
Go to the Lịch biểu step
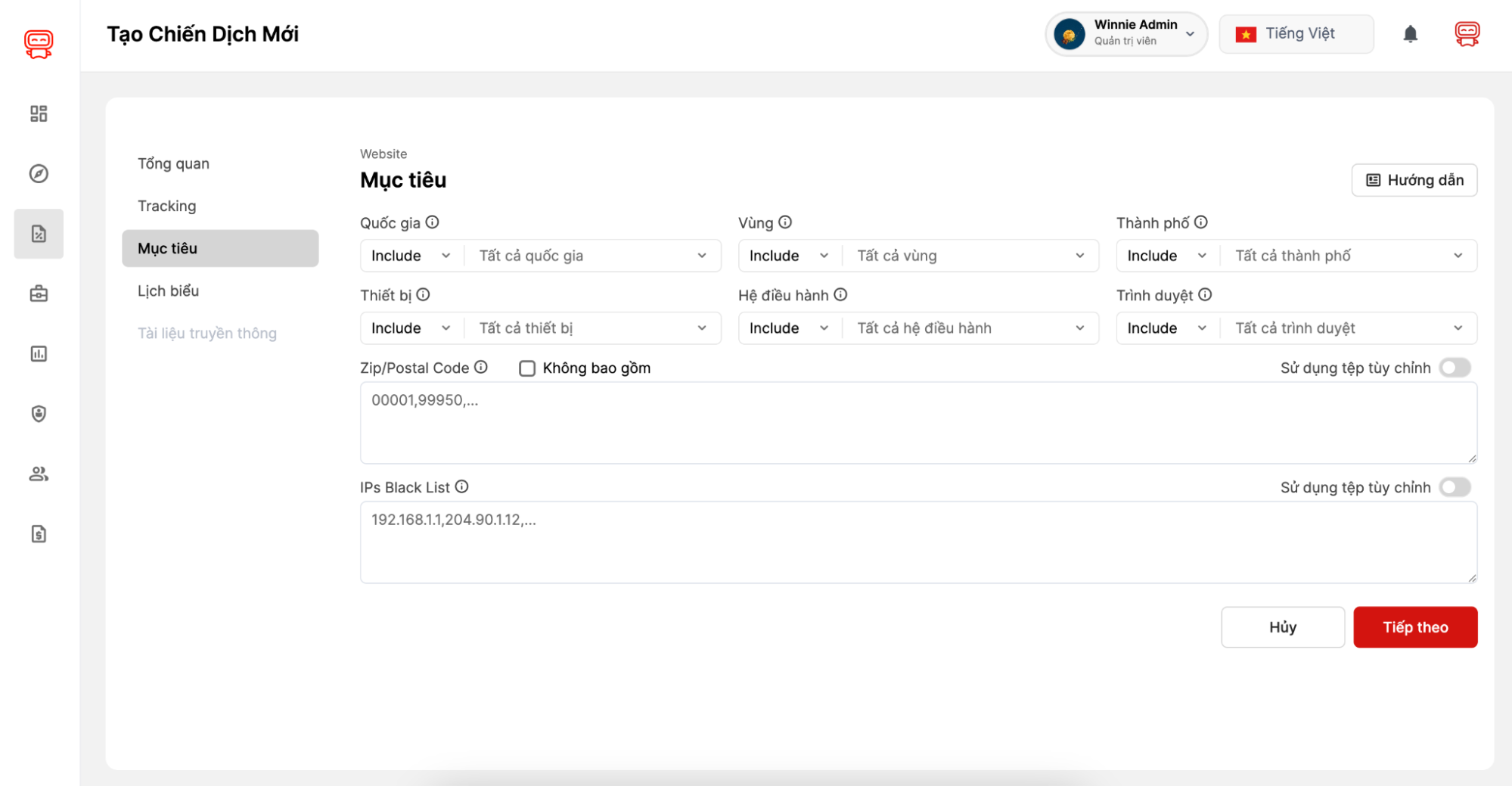168,290
